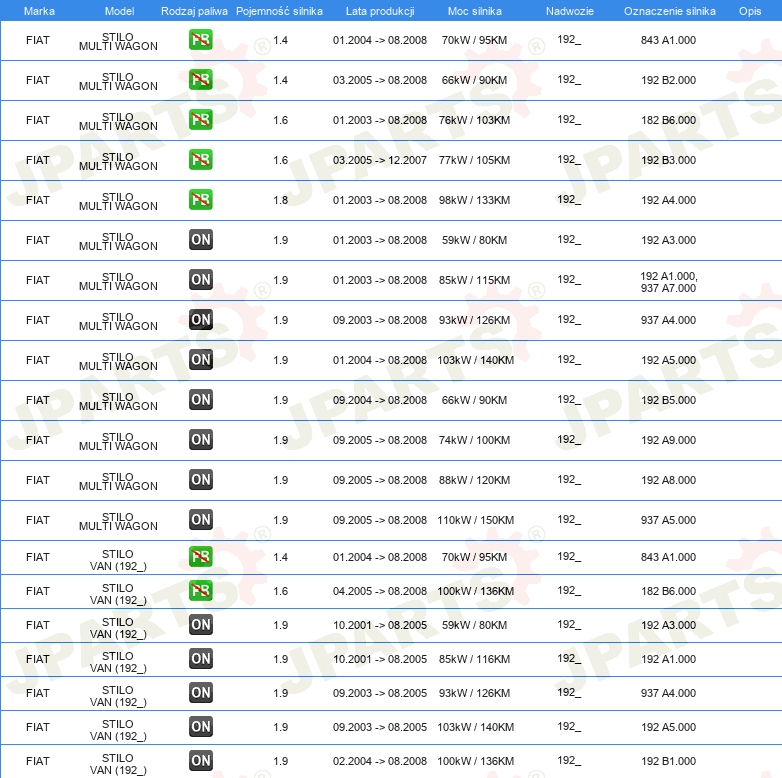Click the 'Marka' column header
782x778 pixels.
pos(39,11)
